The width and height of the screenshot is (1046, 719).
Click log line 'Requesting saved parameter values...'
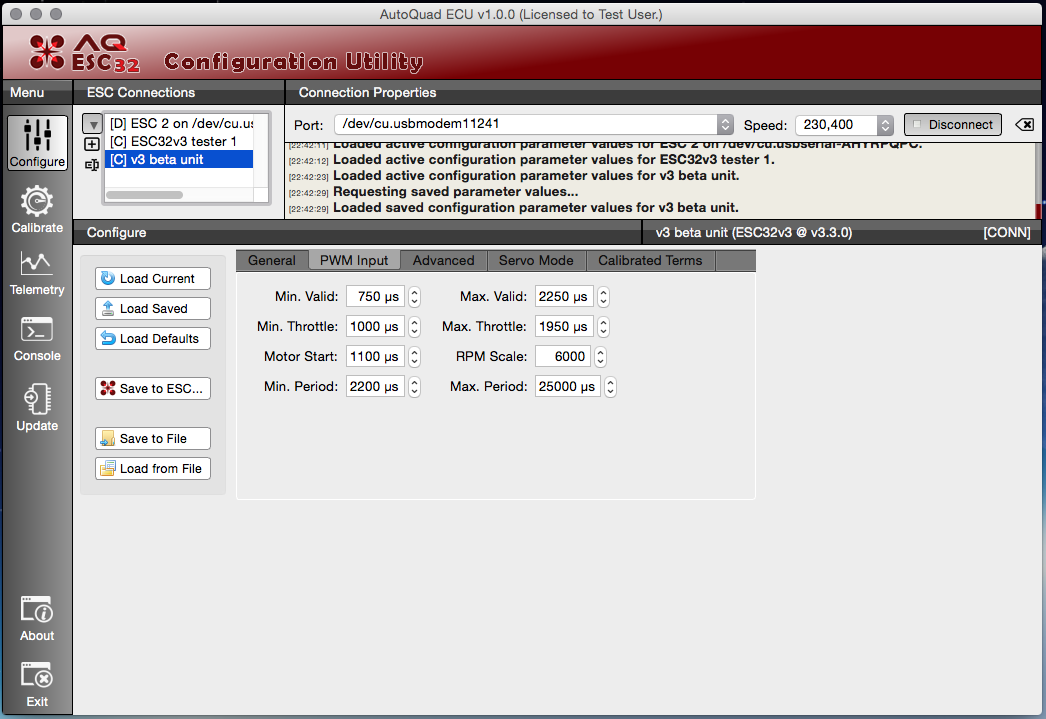[x=456, y=192]
